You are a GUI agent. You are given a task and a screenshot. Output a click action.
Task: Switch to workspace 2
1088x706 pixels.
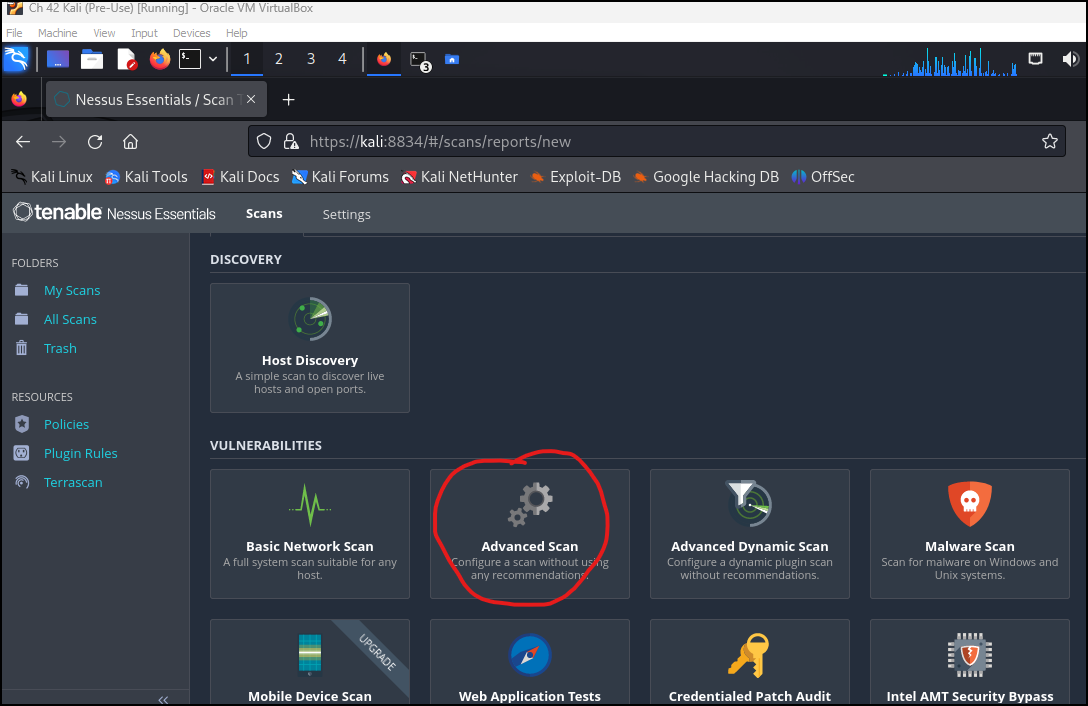coord(278,59)
